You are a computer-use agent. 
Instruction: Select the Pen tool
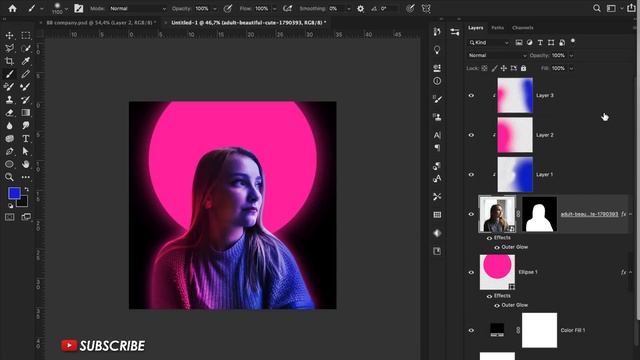click(9, 151)
